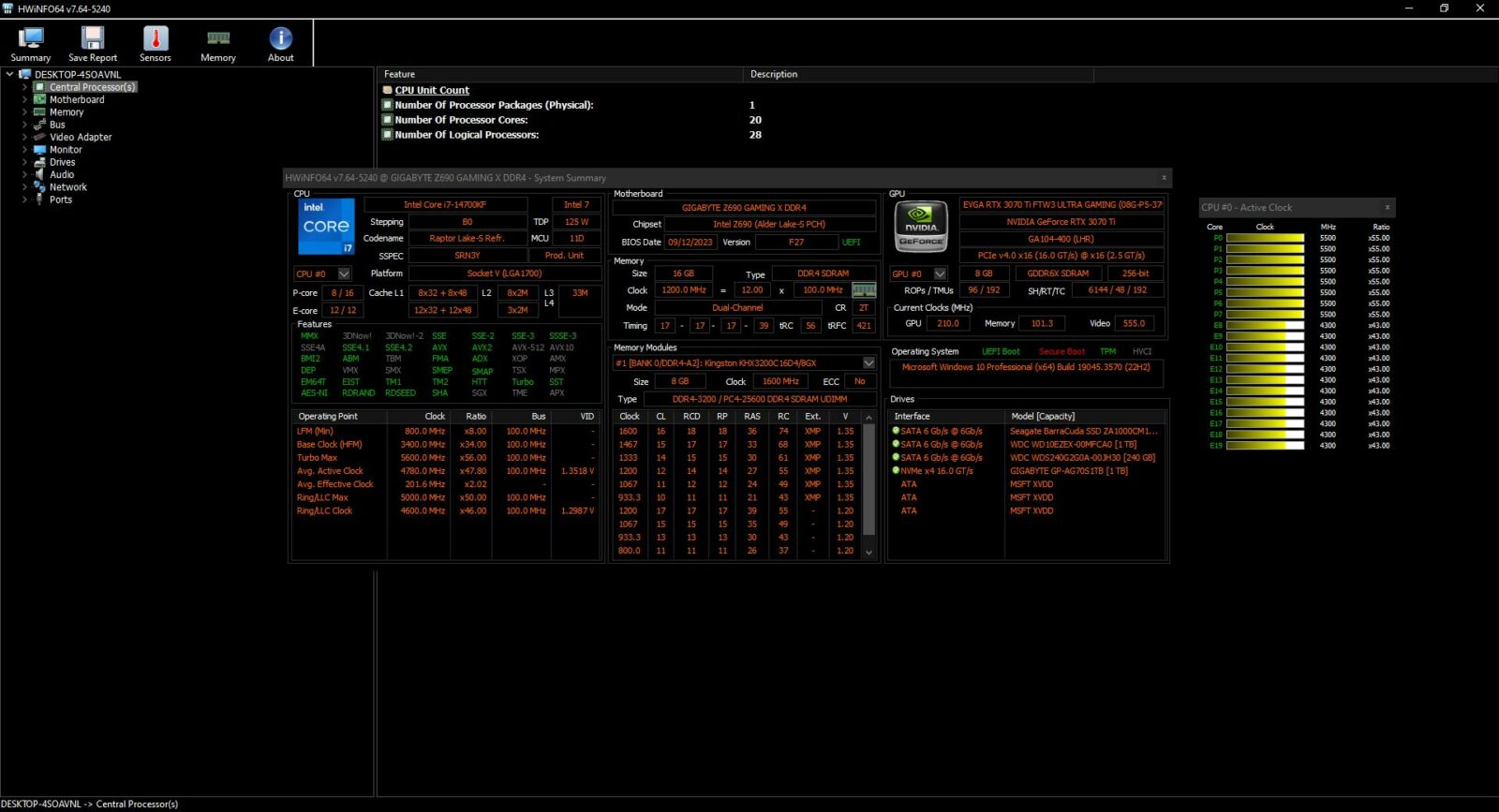Click the CPU Unit Count heading
This screenshot has width=1499, height=812.
pos(432,91)
